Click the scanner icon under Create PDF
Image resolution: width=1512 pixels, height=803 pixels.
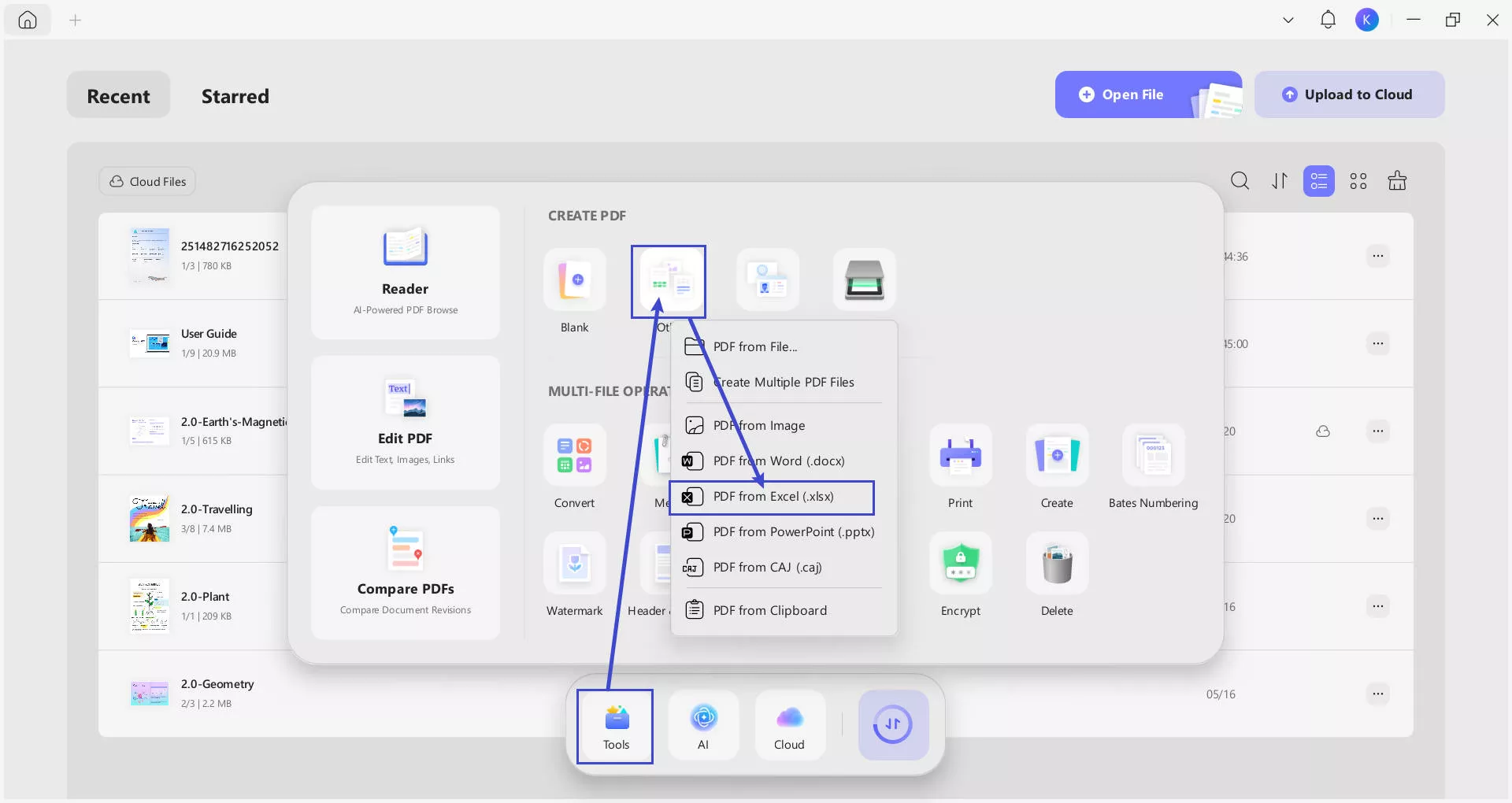864,281
